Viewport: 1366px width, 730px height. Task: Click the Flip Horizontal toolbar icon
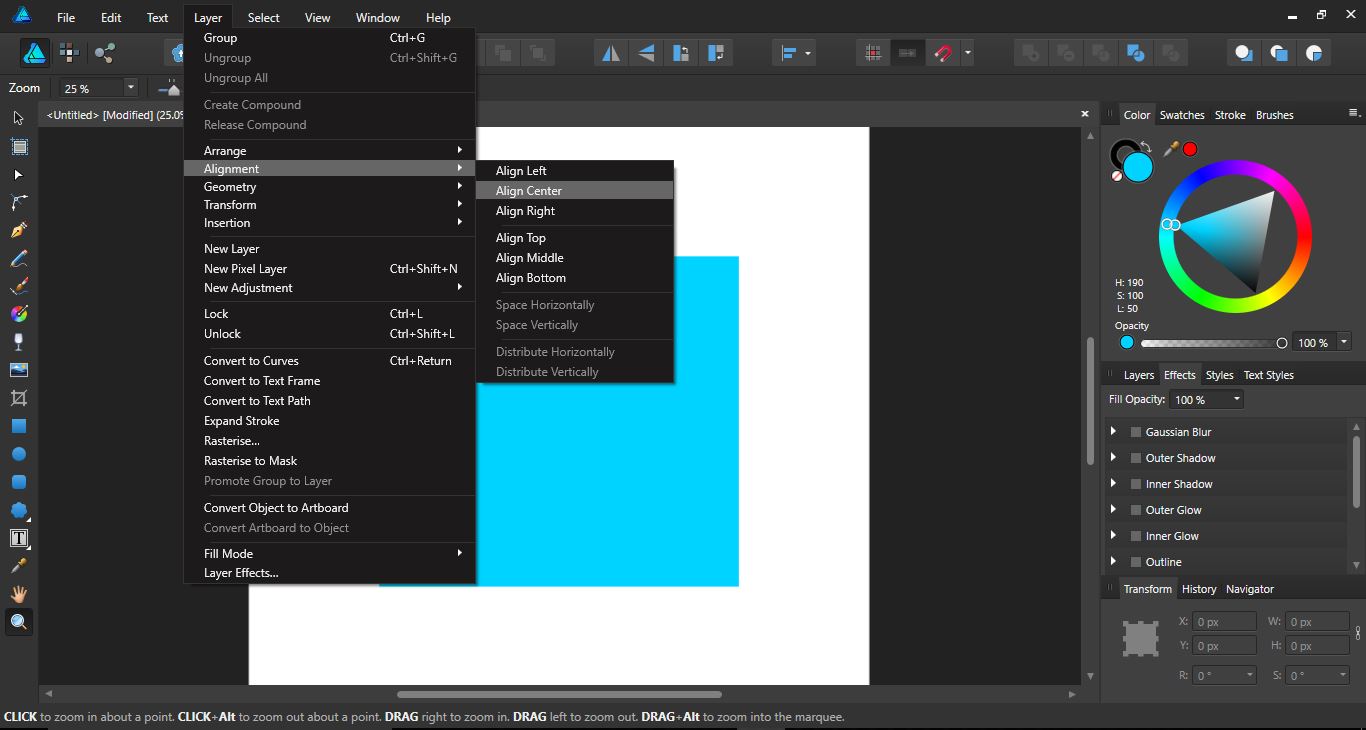[610, 53]
